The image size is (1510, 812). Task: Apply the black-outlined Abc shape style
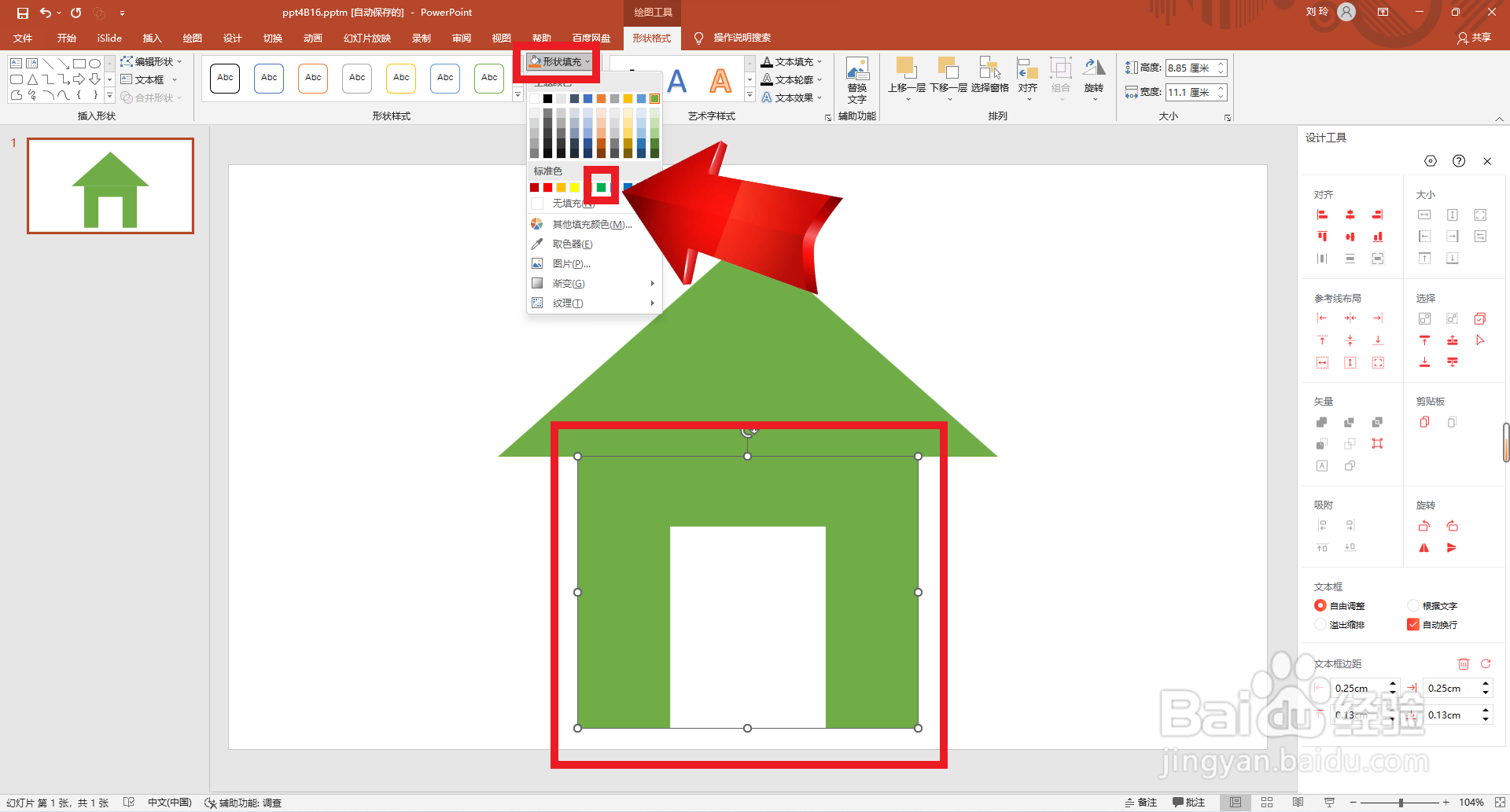pos(225,78)
